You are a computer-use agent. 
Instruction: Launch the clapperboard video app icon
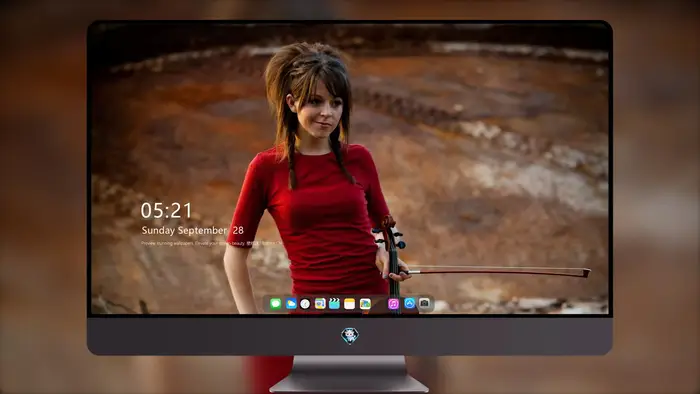334,304
